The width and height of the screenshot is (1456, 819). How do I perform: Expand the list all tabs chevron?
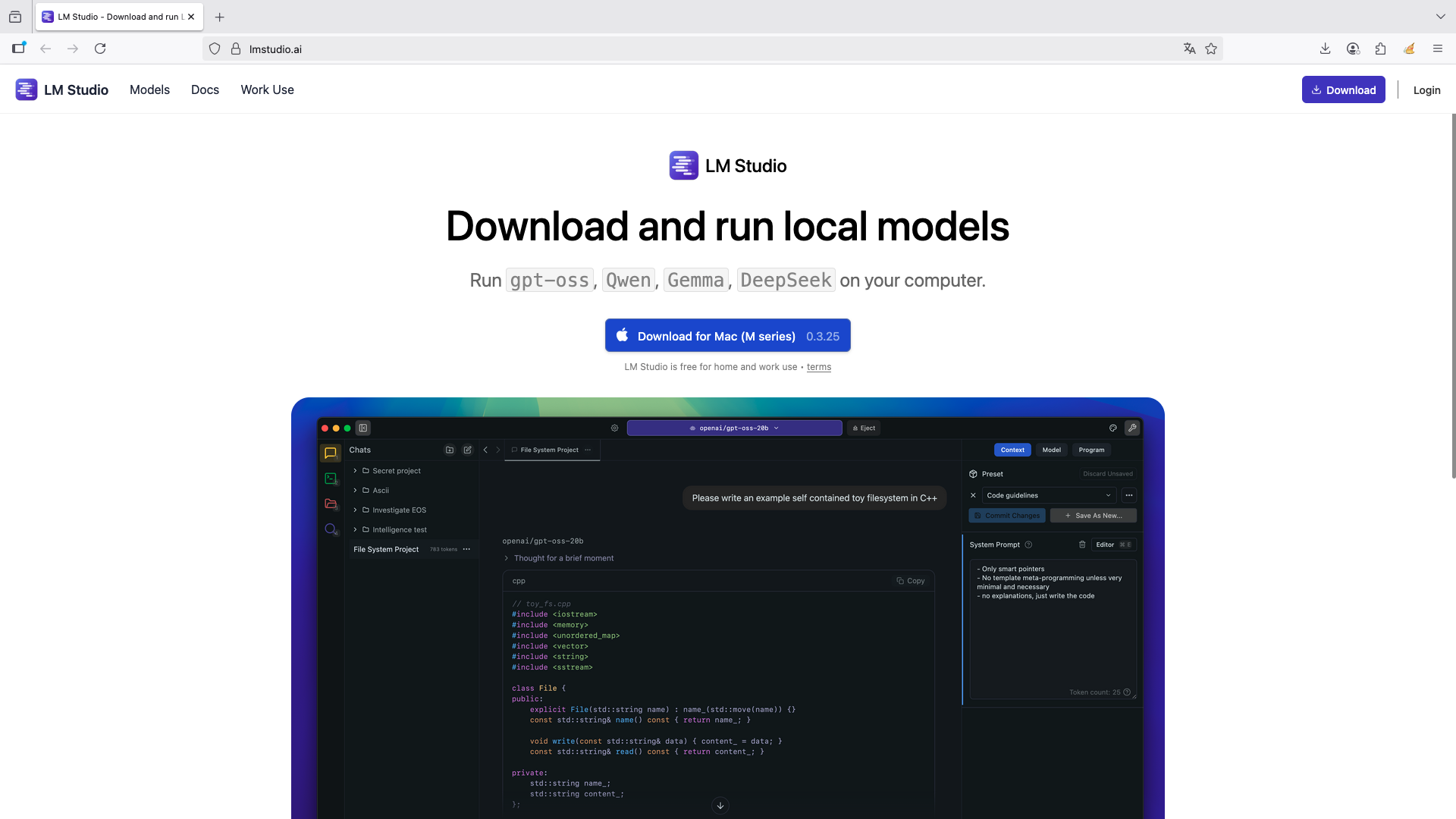coord(1440,16)
